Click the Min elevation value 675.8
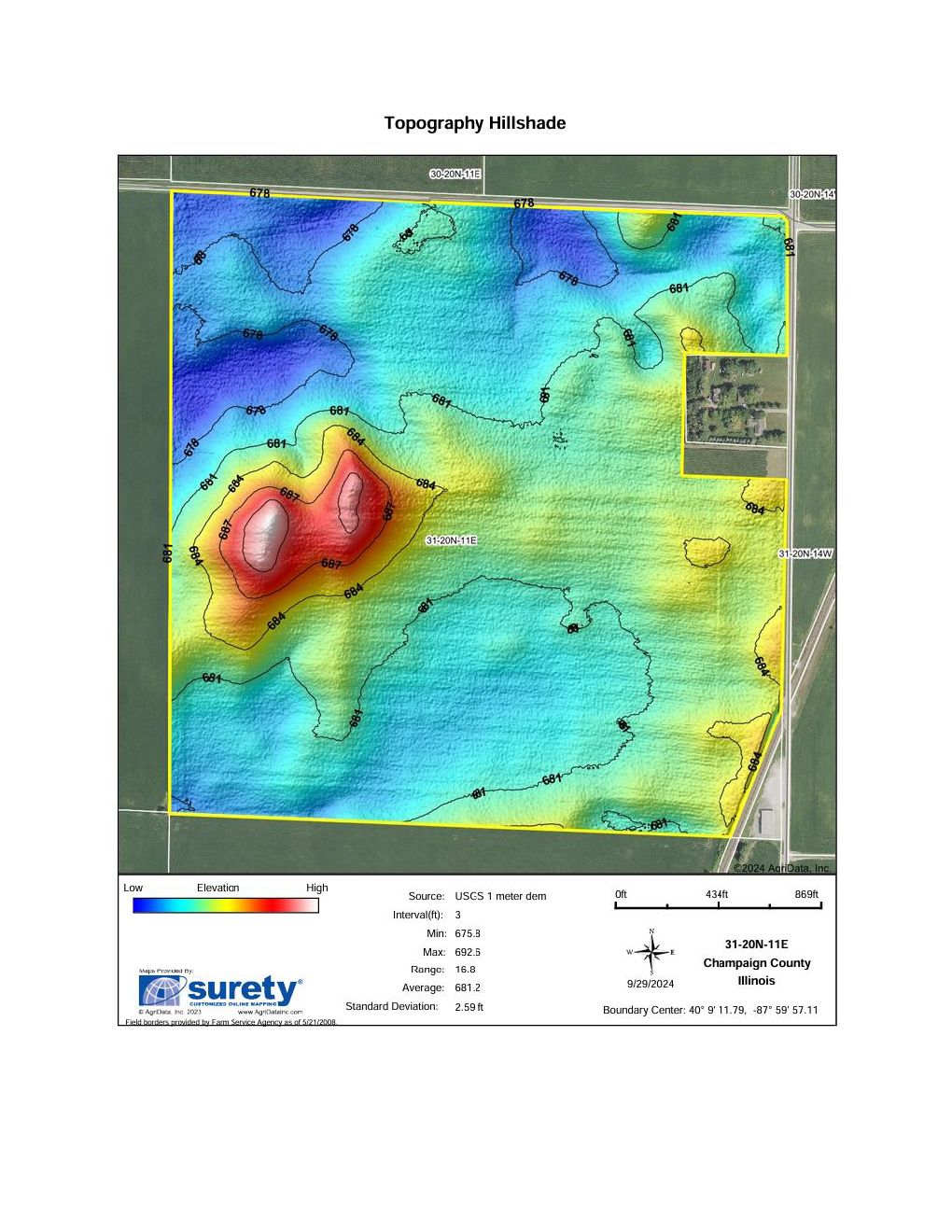The width and height of the screenshot is (952, 1232). [467, 933]
